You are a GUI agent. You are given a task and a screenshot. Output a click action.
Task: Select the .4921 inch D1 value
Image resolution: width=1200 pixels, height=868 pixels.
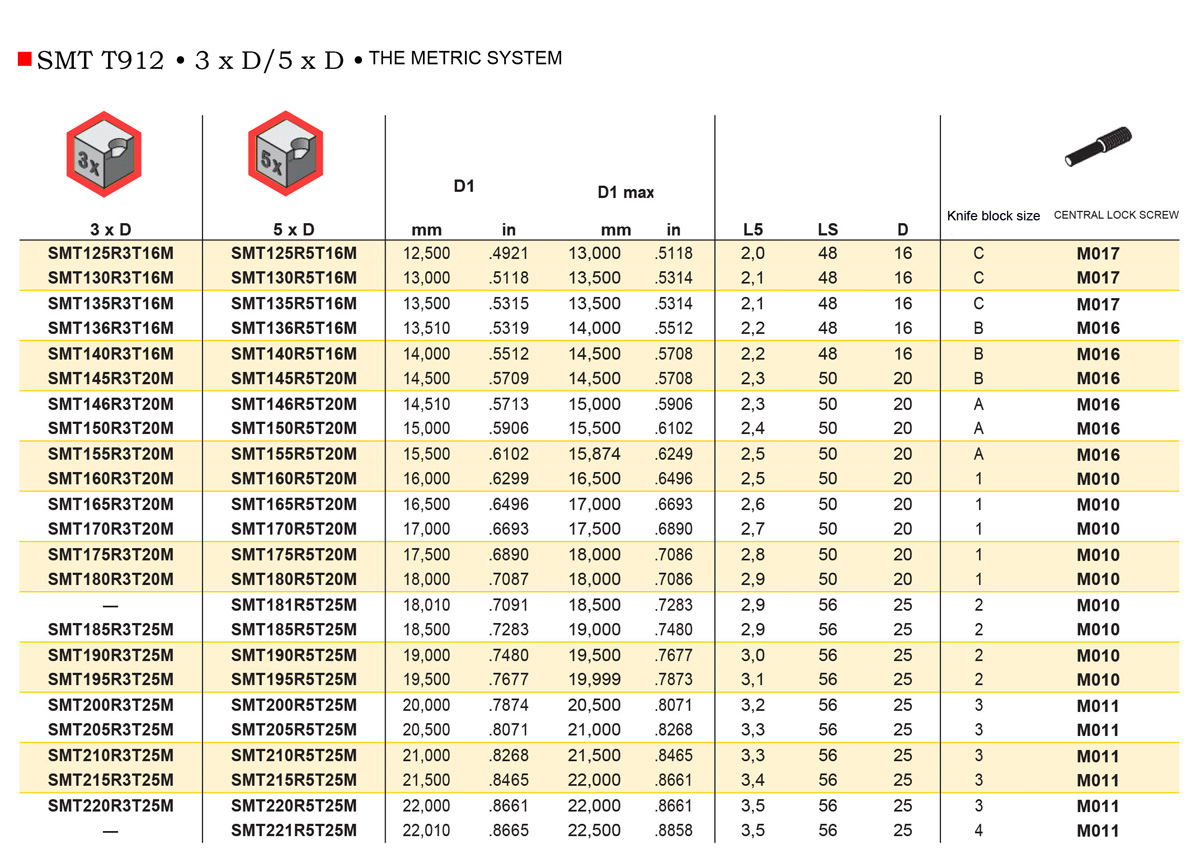[x=509, y=253]
